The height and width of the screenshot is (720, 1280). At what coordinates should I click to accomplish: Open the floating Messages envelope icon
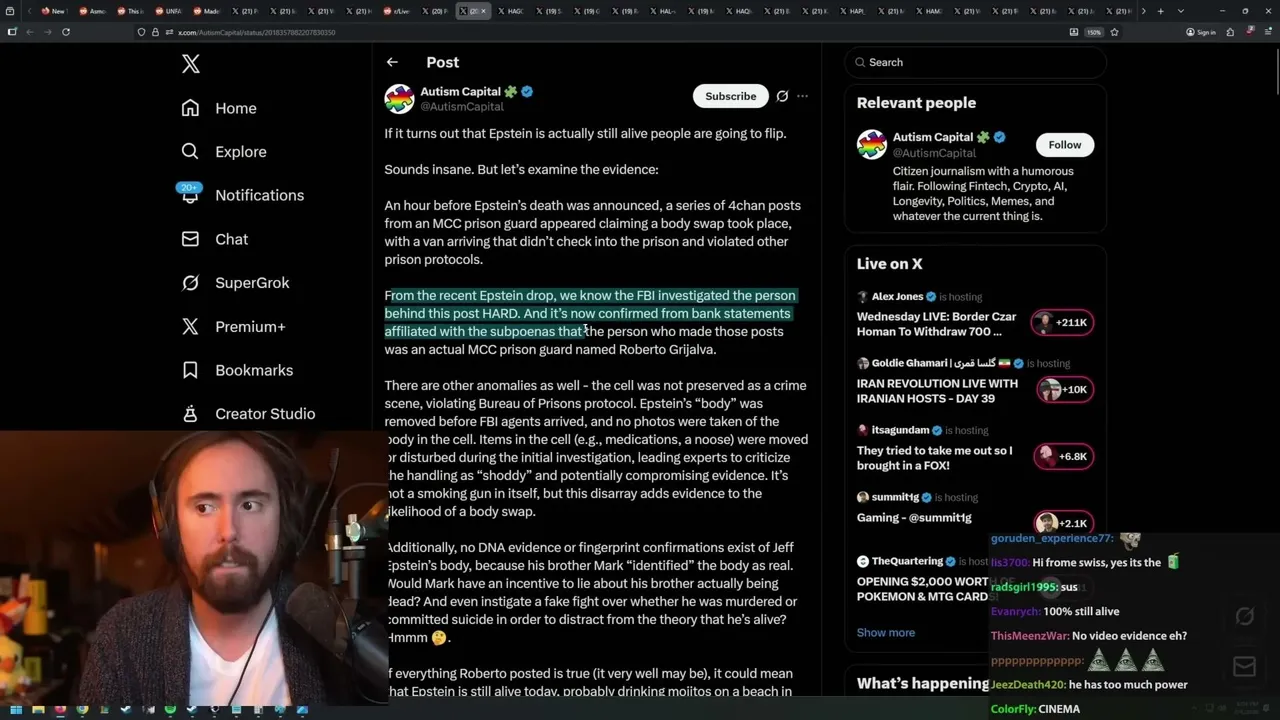[1244, 667]
